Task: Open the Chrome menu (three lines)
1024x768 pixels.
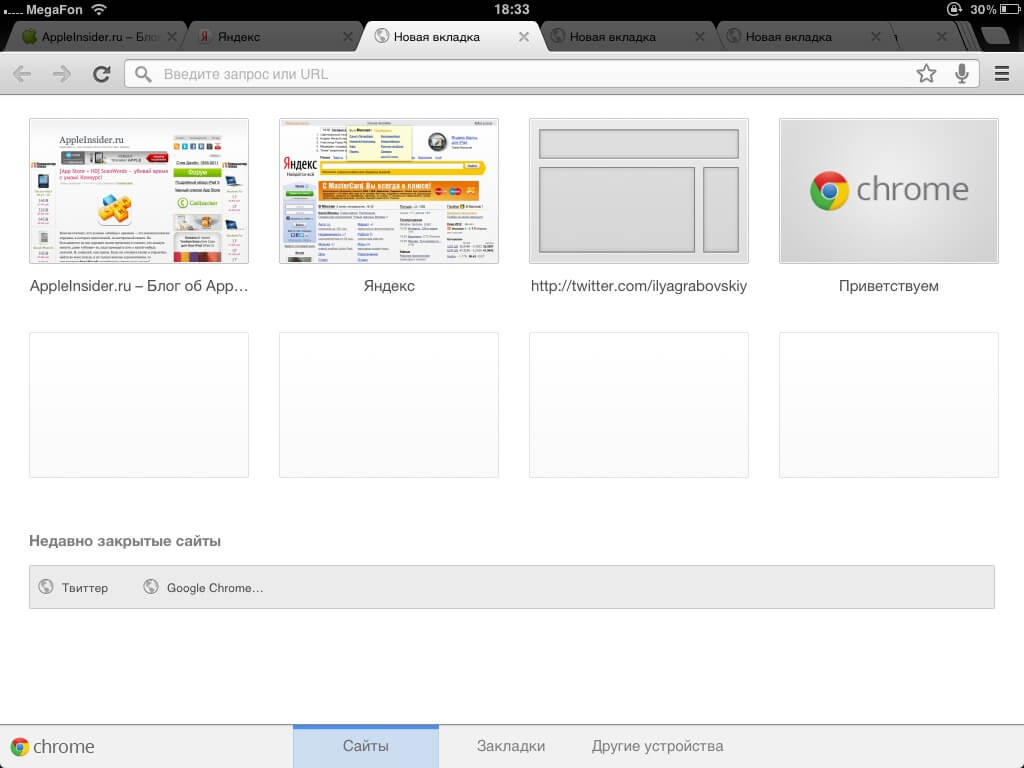Action: point(1002,73)
